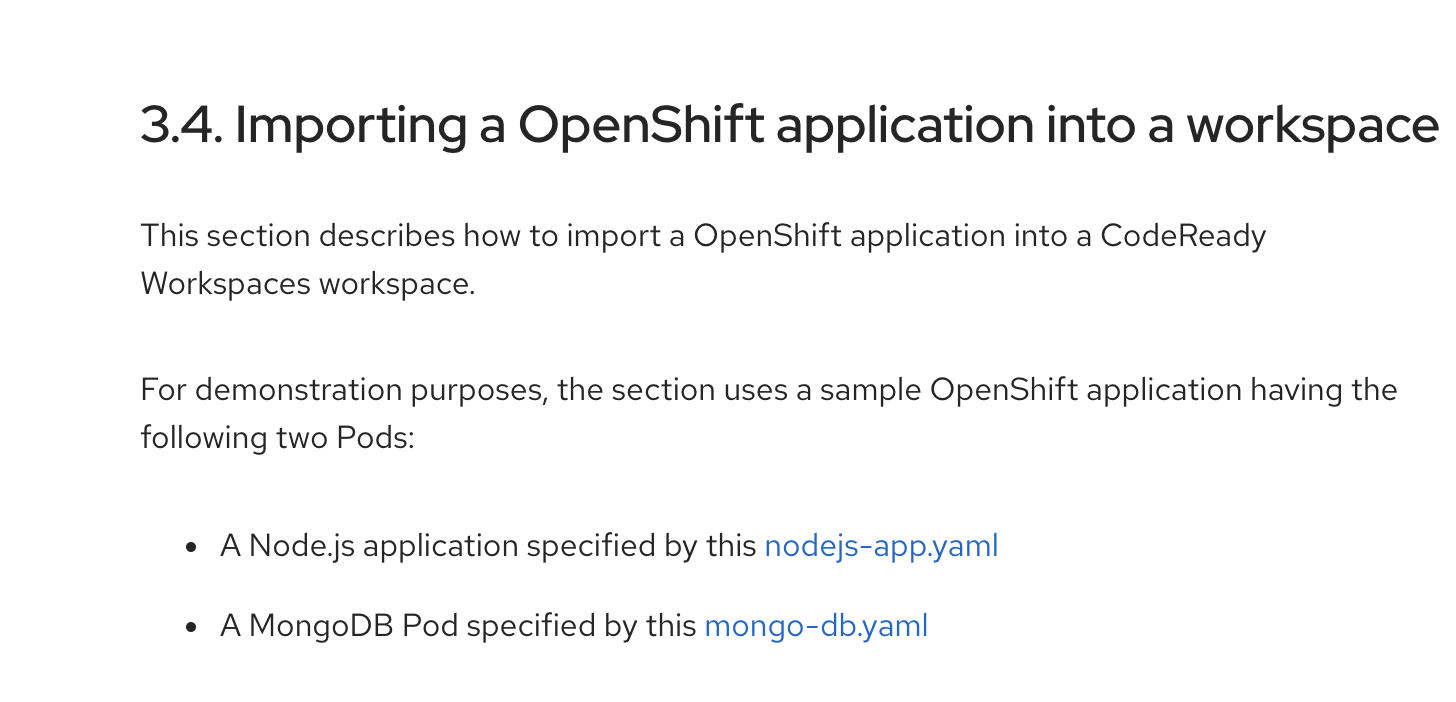Click the bullet before 'A Node.js application'

[190, 548]
